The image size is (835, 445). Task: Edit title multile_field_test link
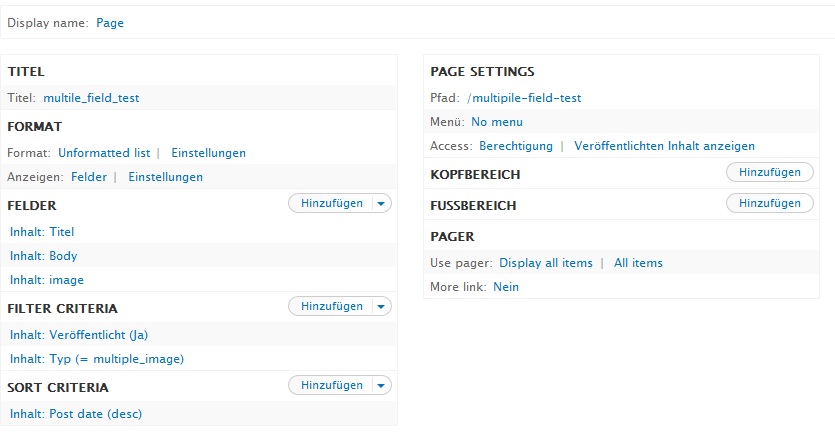pyautogui.click(x=91, y=98)
